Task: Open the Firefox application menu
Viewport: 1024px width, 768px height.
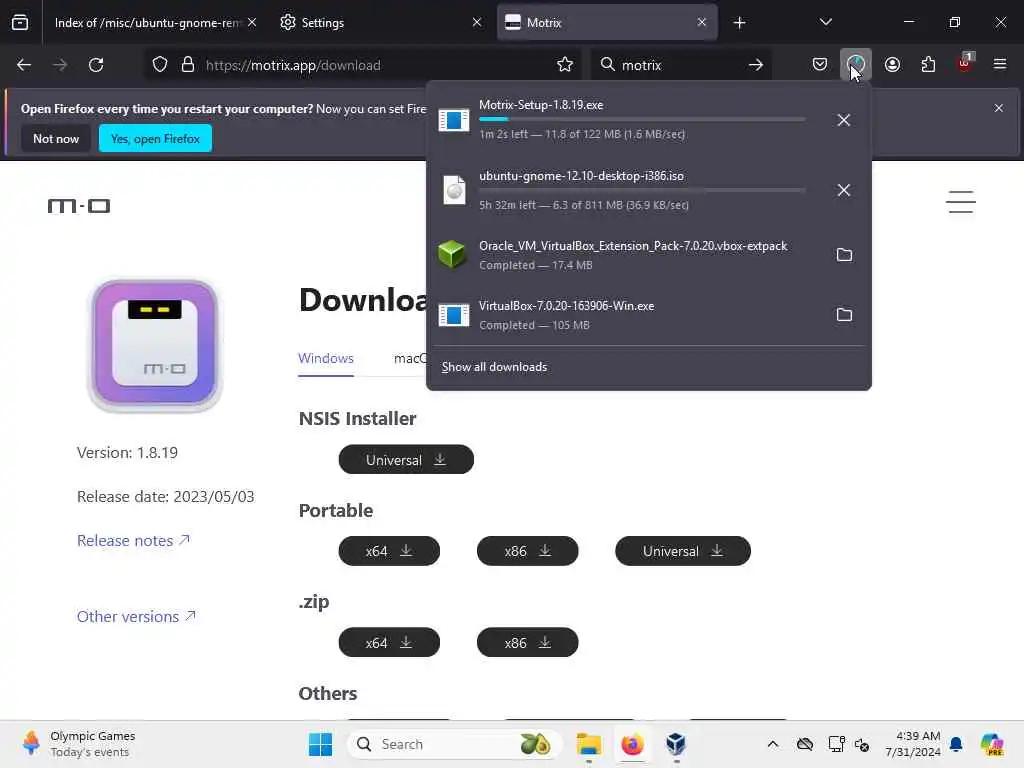Action: [1000, 64]
